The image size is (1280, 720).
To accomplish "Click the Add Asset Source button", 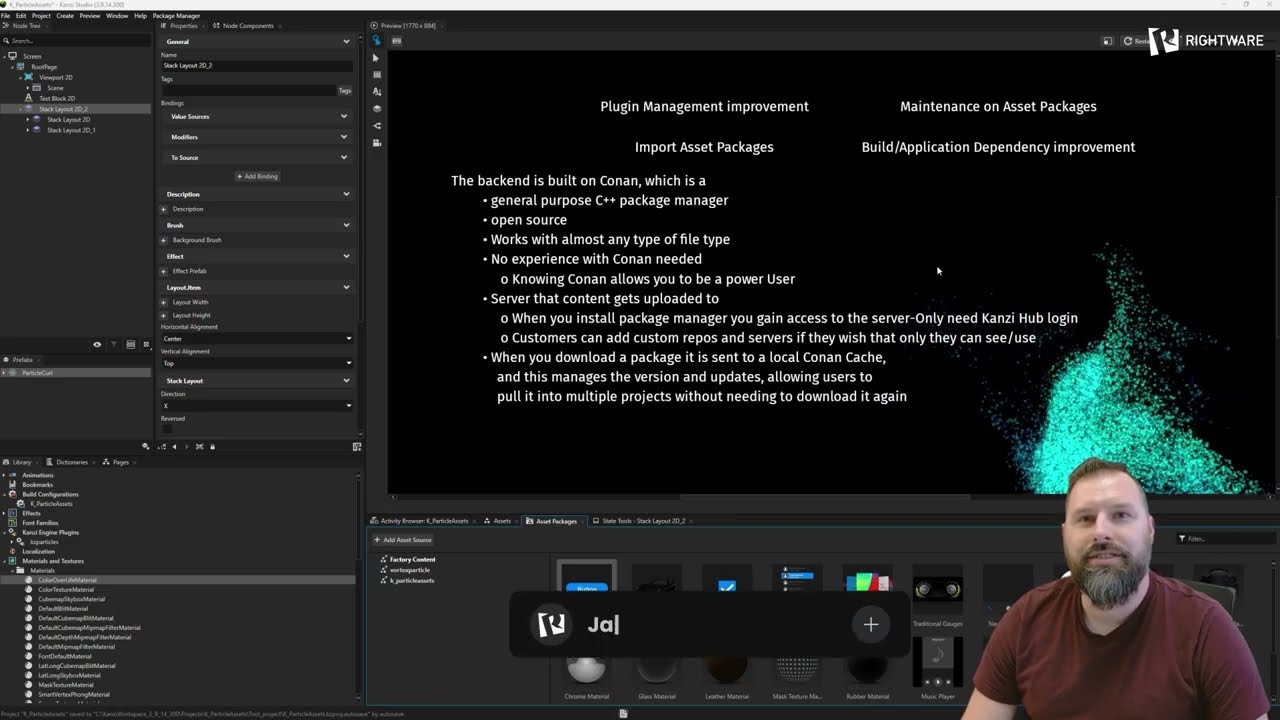I will (x=404, y=540).
